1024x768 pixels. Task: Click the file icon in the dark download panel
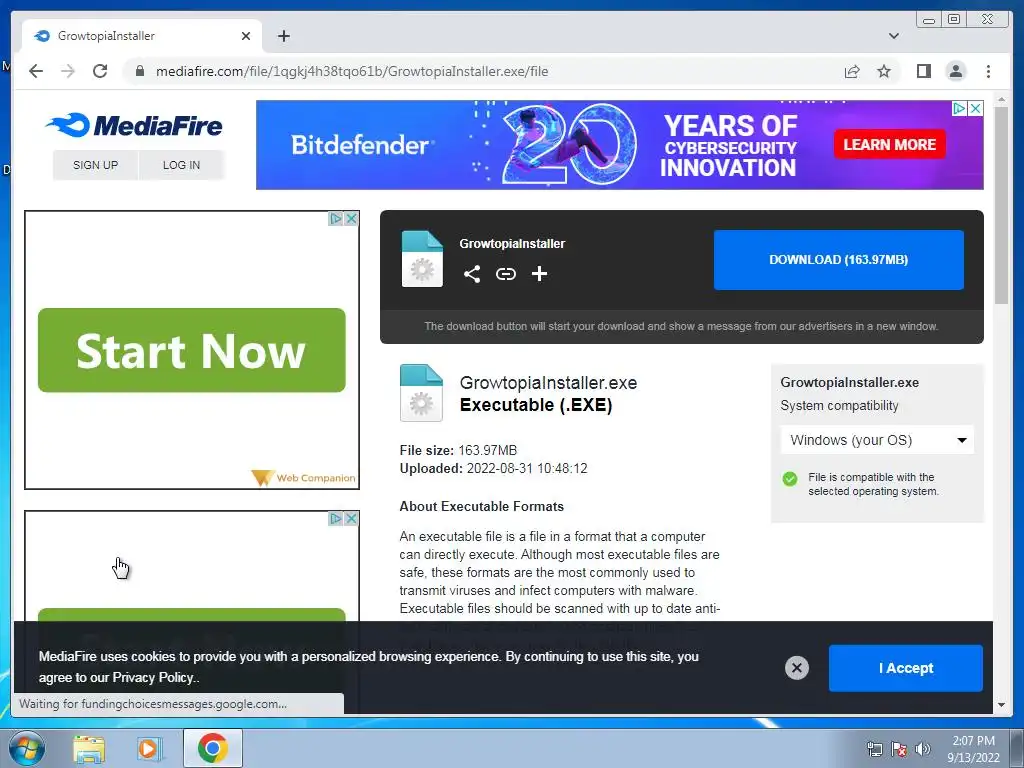point(422,259)
